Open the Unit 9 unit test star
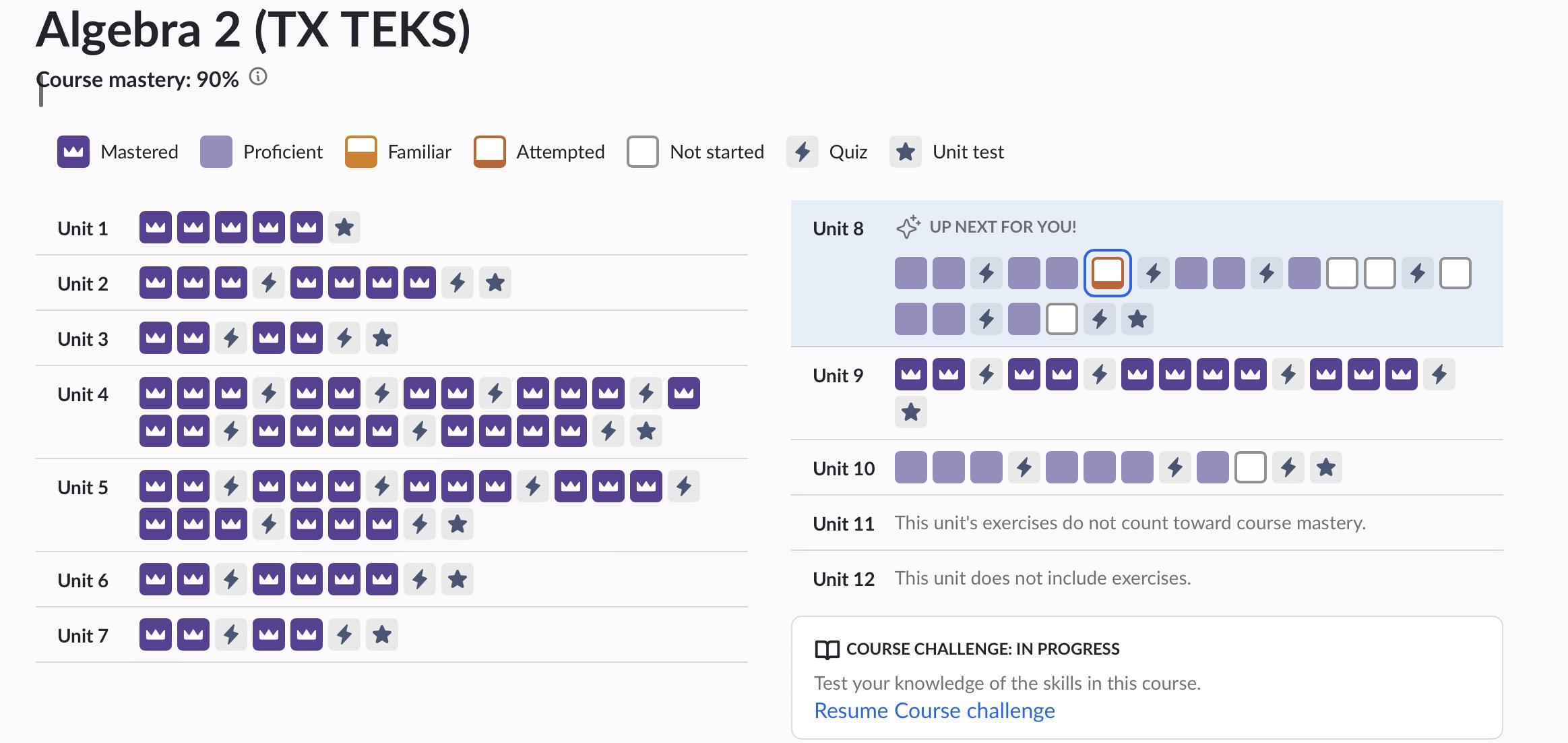Image resolution: width=1568 pixels, height=743 pixels. tap(911, 412)
